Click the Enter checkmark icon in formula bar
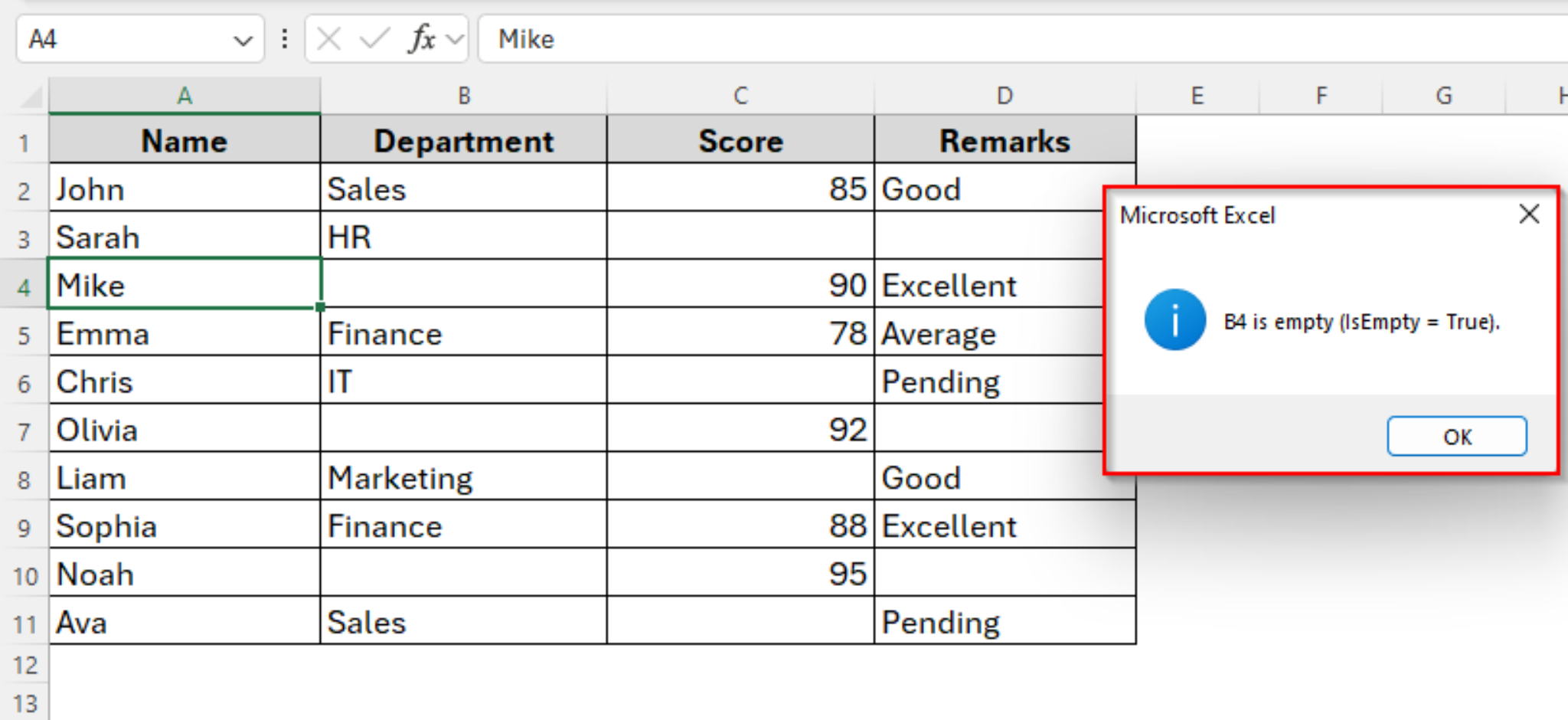 (x=374, y=39)
